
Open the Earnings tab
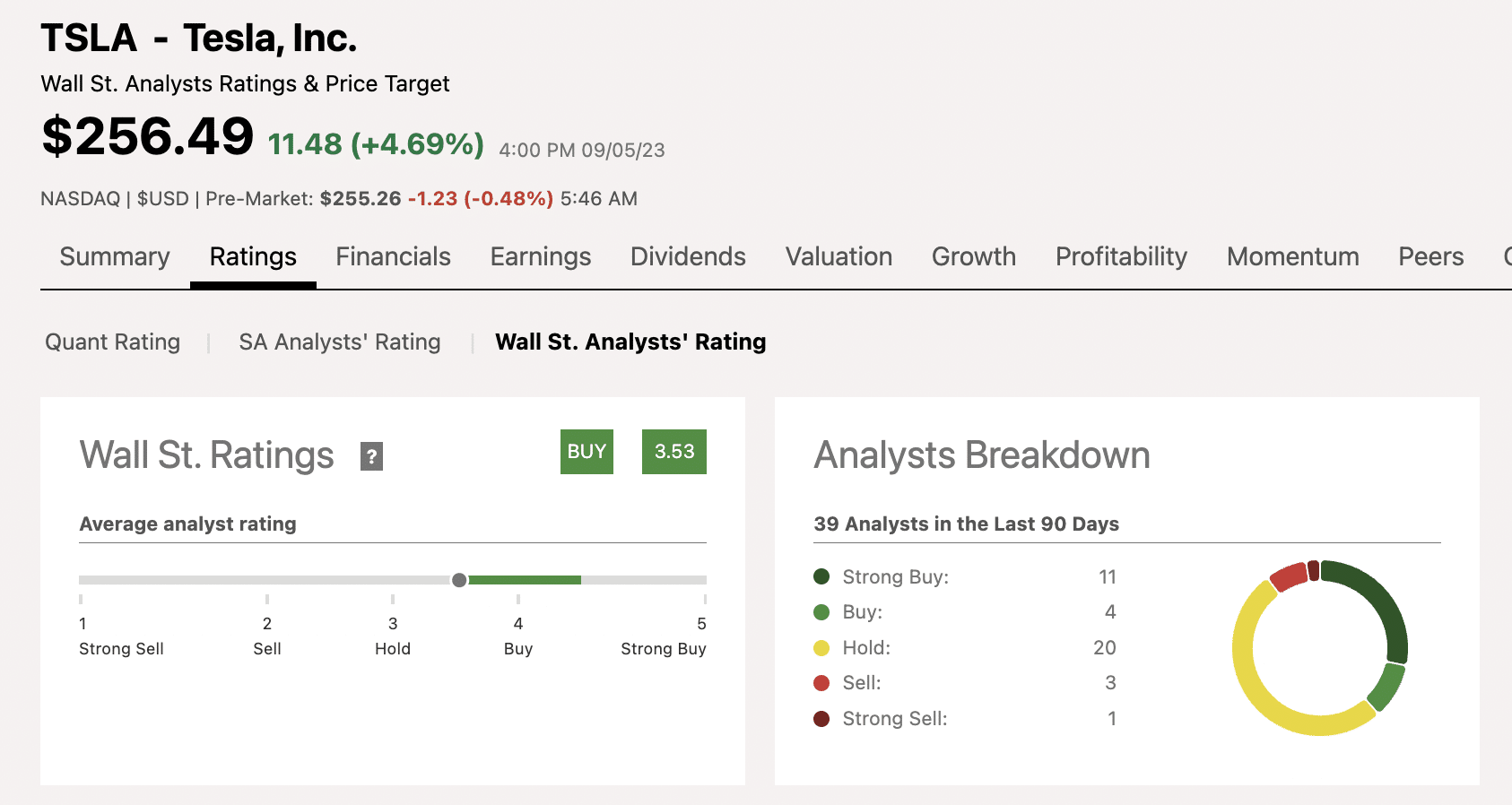(x=541, y=257)
